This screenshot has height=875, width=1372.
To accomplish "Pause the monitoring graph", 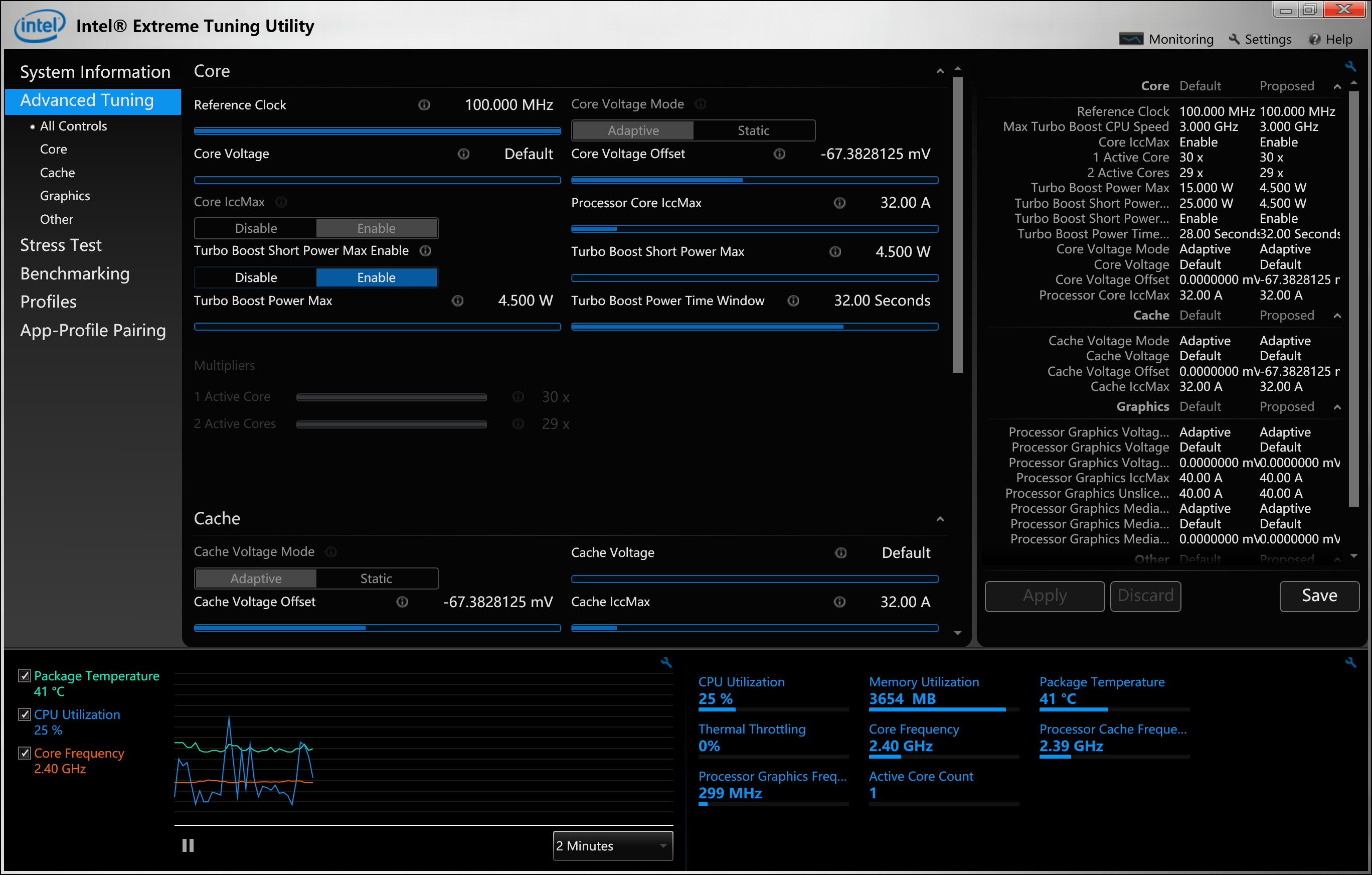I will click(x=188, y=845).
